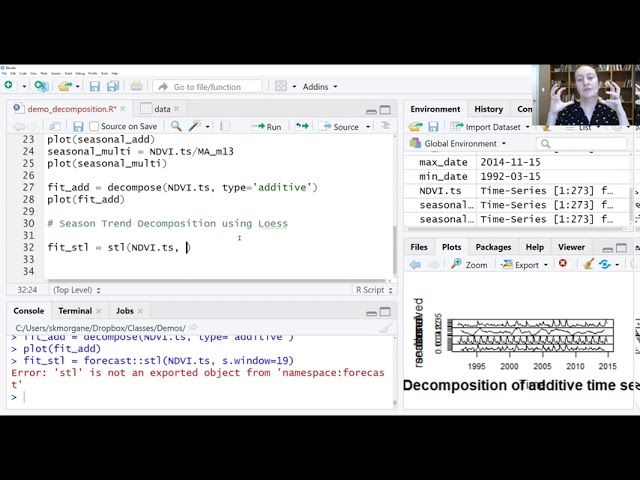Screen dimensions: 640x480
Task: Select the Console tab
Action: coord(29,311)
